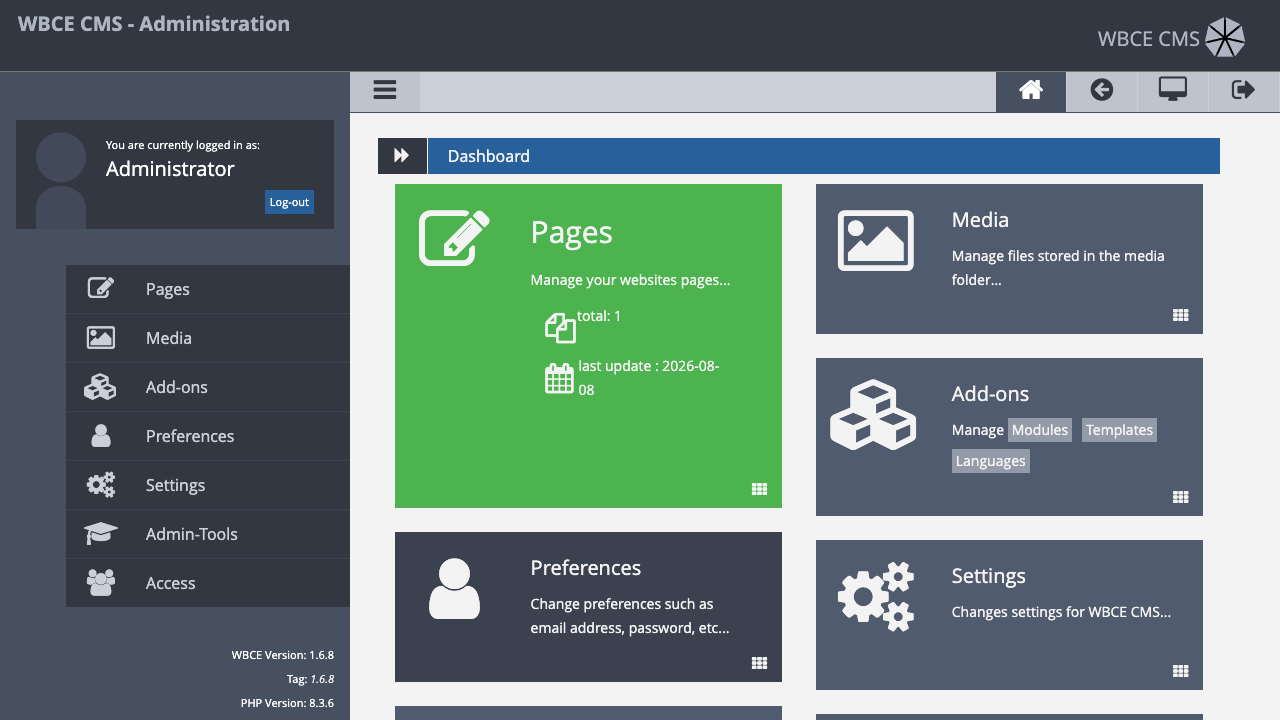Open the Templates link on the Add-ons card
1280x720 pixels.
(x=1119, y=430)
